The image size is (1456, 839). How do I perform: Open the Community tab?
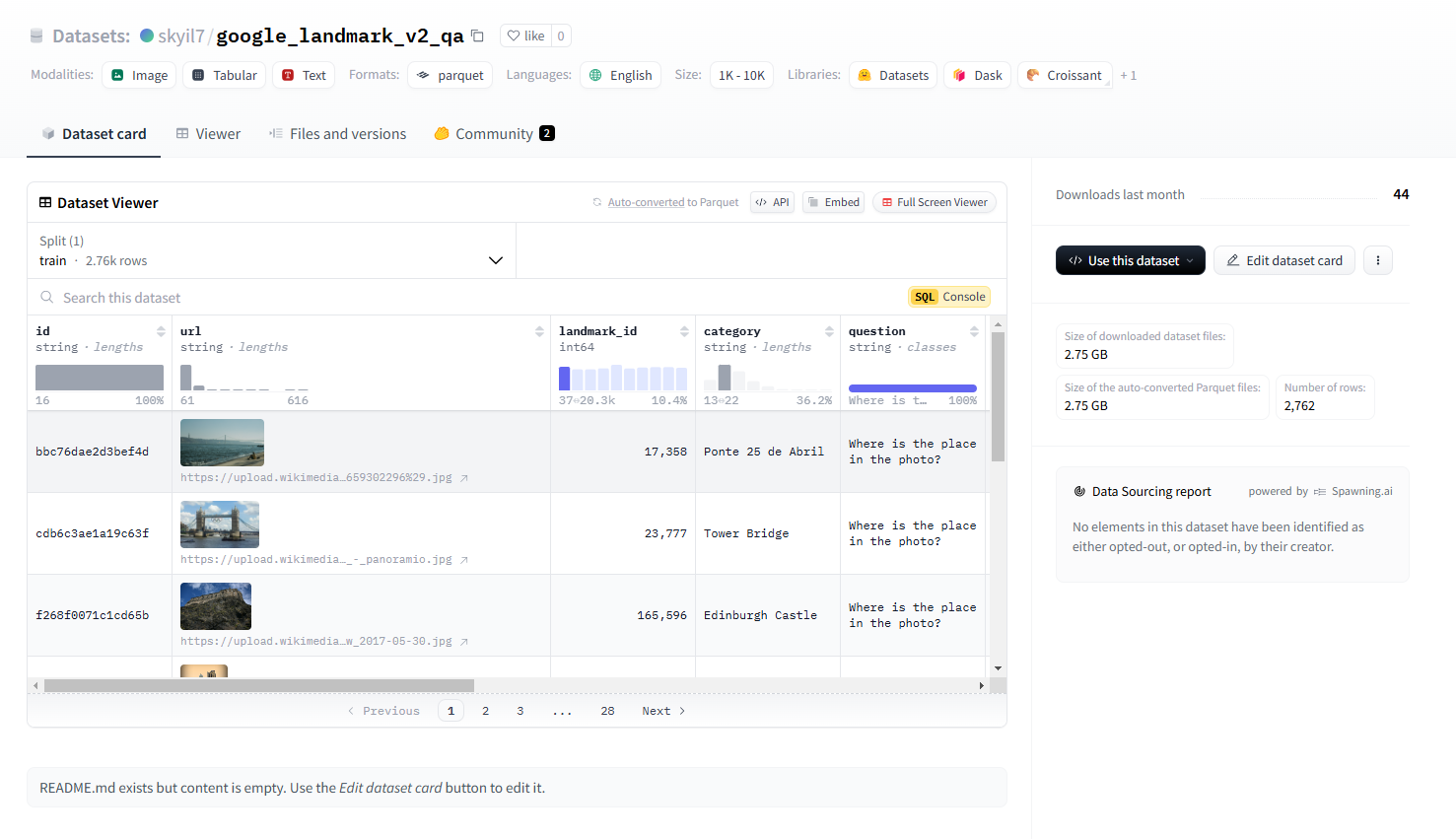(494, 134)
